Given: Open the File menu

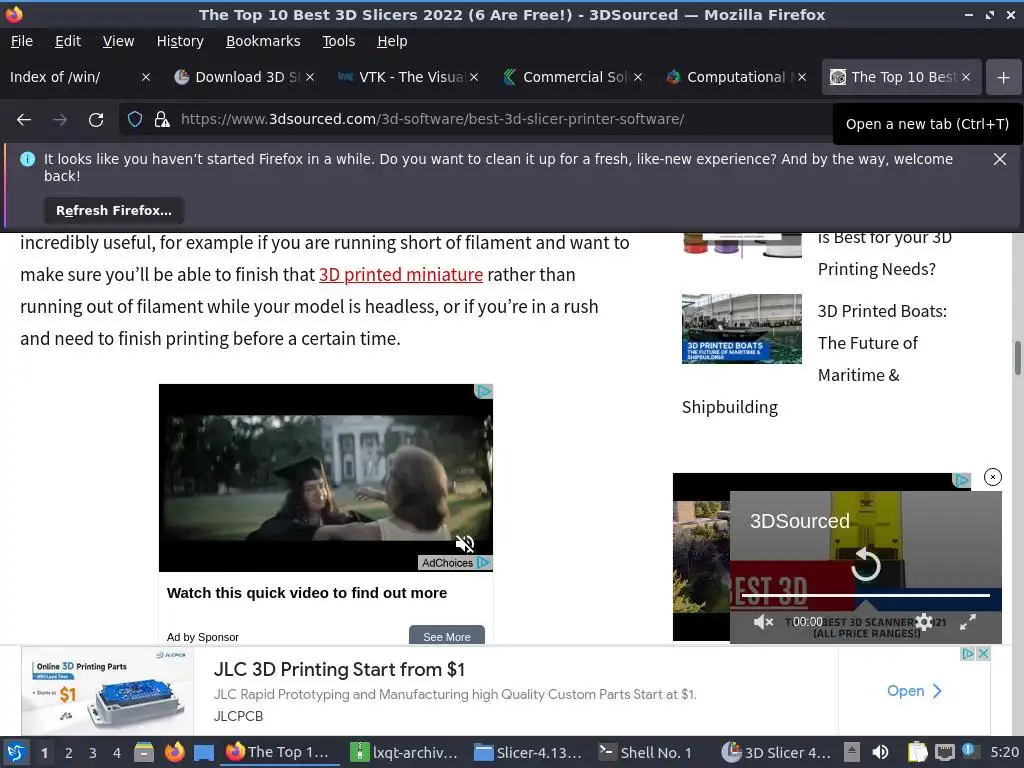Looking at the screenshot, I should tap(22, 41).
